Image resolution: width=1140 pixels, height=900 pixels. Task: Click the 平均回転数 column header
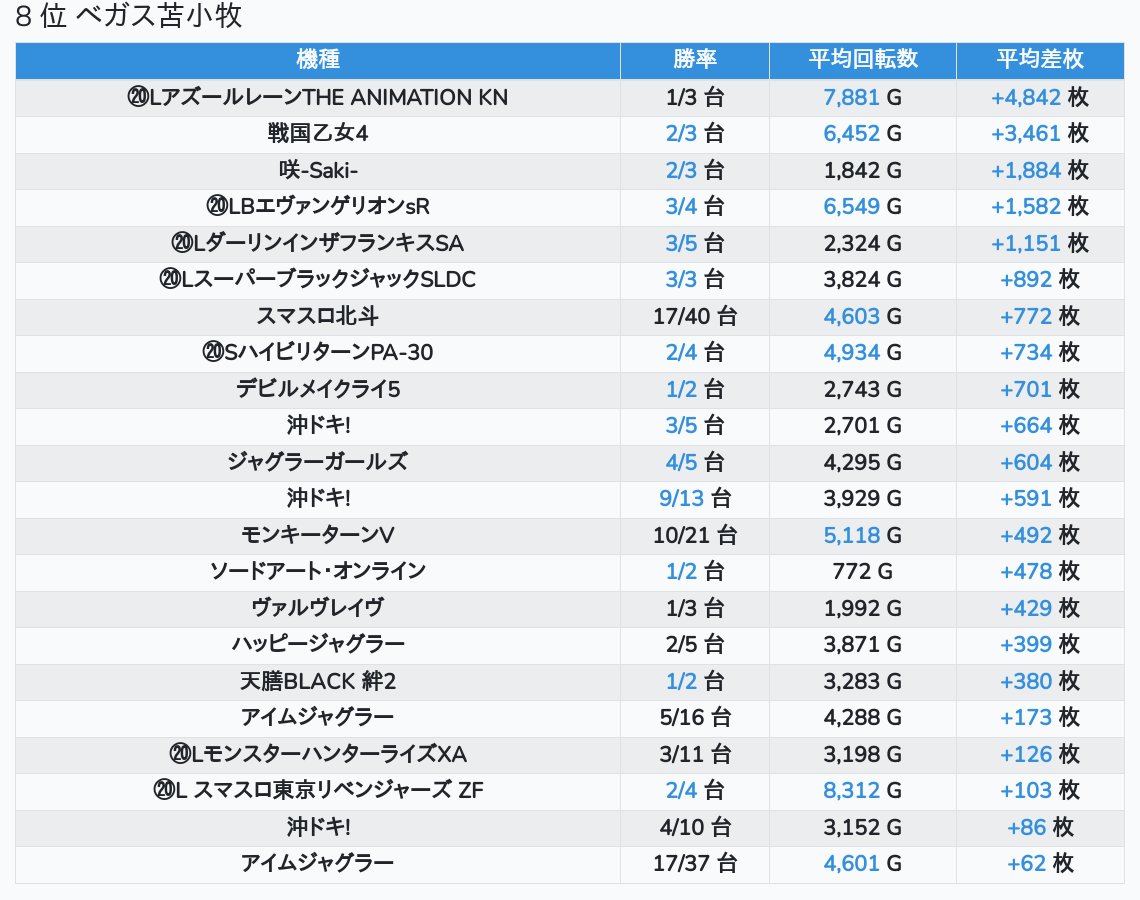coord(862,60)
